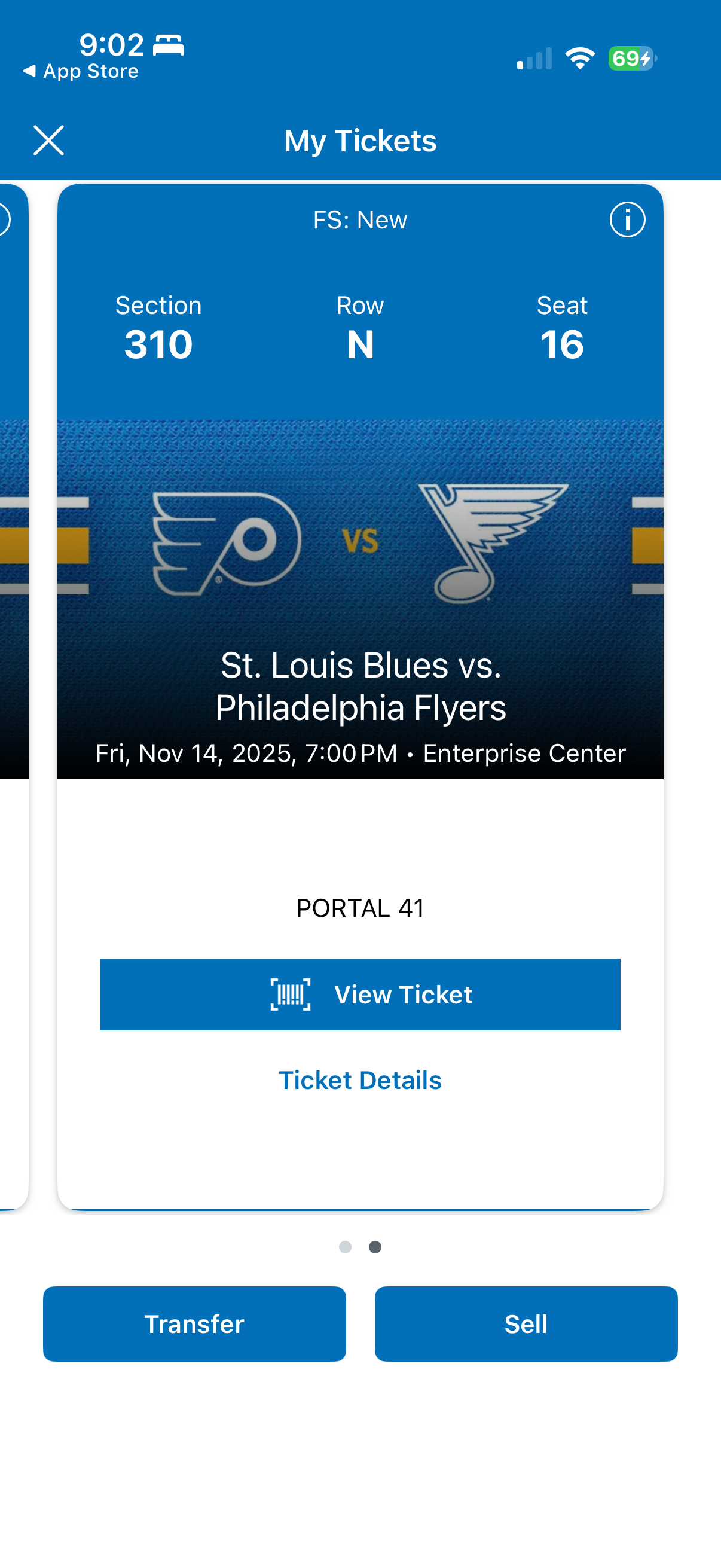Tap the cellular signal bars icon

[x=534, y=59]
